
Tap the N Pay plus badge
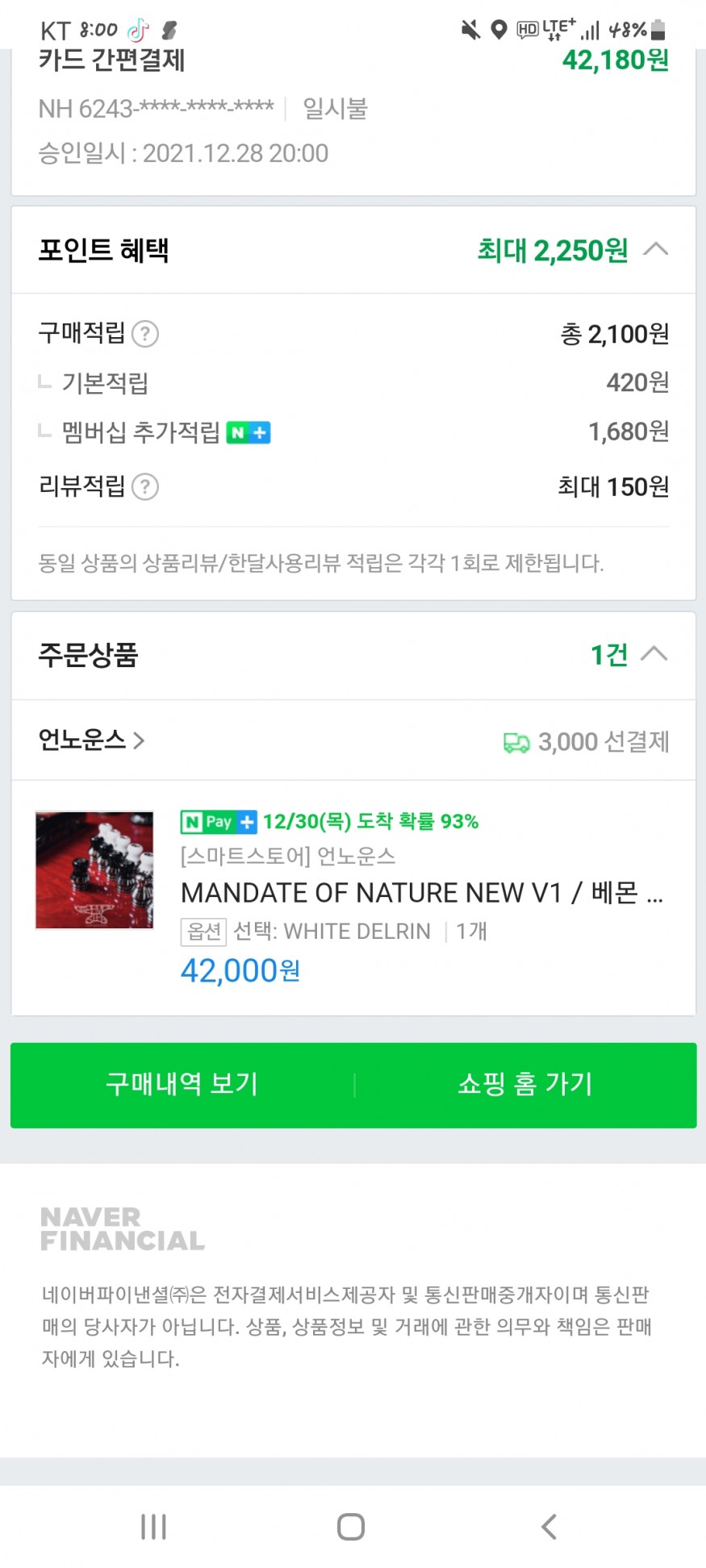[218, 822]
